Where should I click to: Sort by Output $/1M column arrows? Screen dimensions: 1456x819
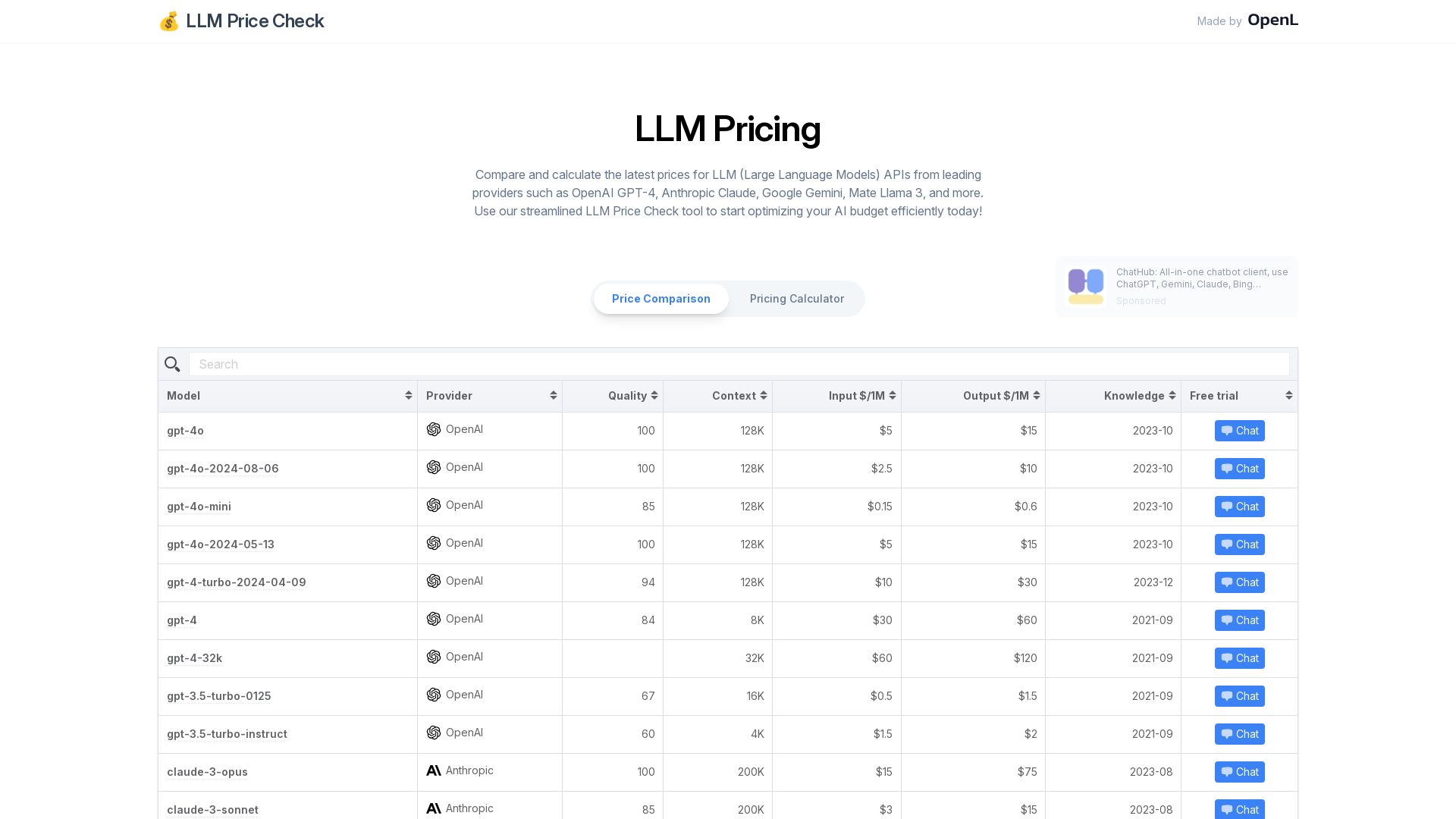click(1037, 396)
